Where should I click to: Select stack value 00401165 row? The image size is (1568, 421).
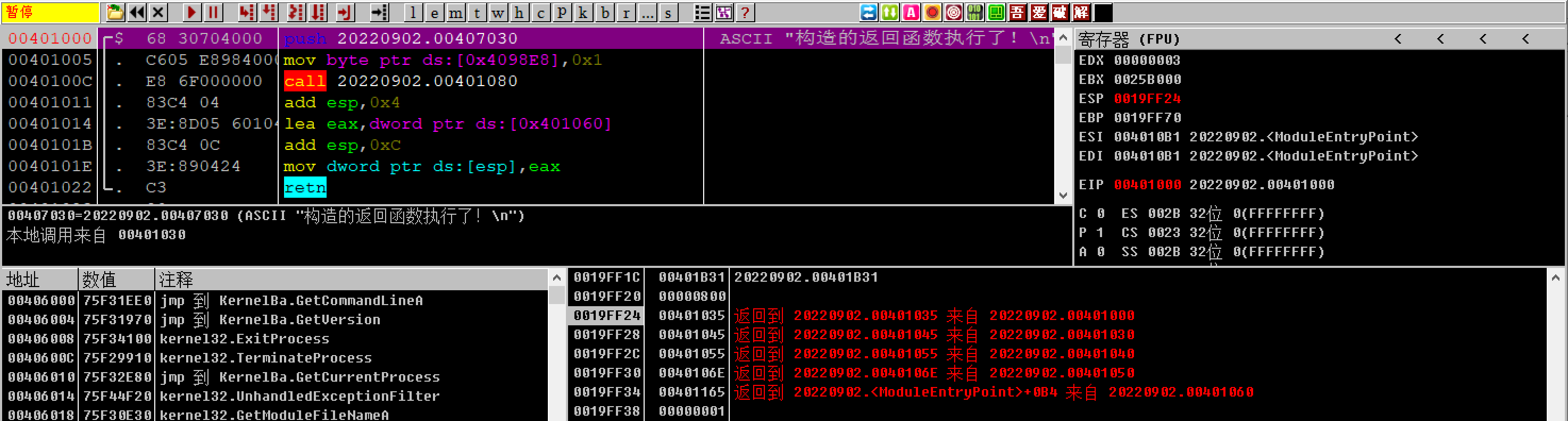[x=1056, y=392]
